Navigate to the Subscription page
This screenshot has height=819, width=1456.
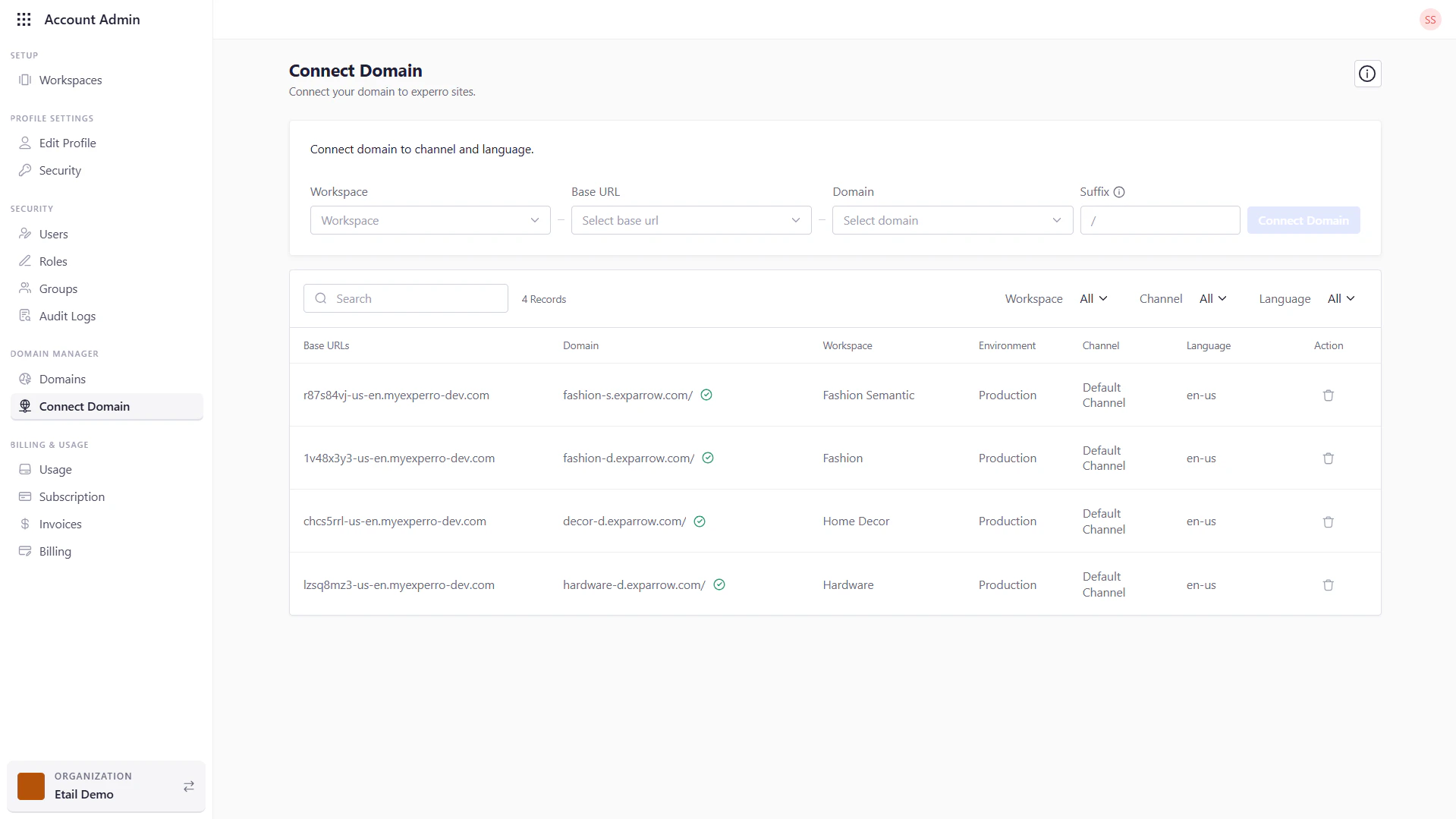[x=71, y=496]
